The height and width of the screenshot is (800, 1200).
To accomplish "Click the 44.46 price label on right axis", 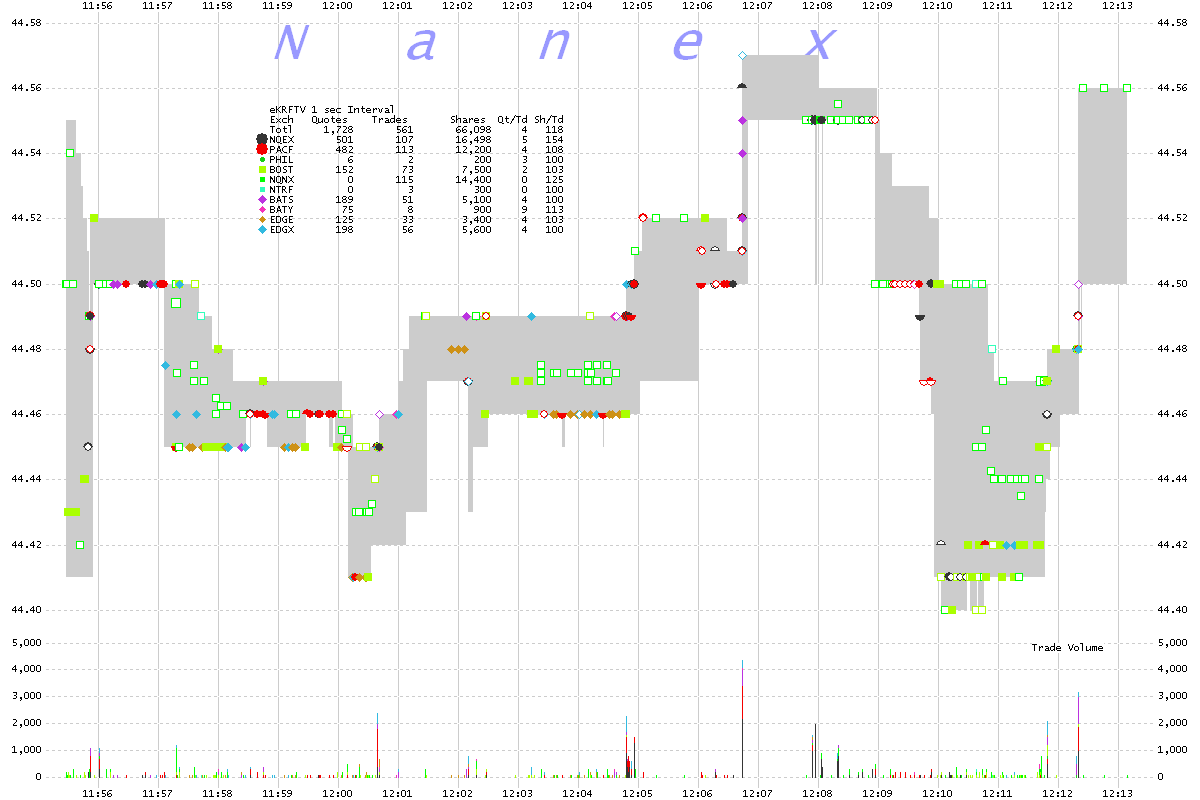I will [x=1173, y=414].
